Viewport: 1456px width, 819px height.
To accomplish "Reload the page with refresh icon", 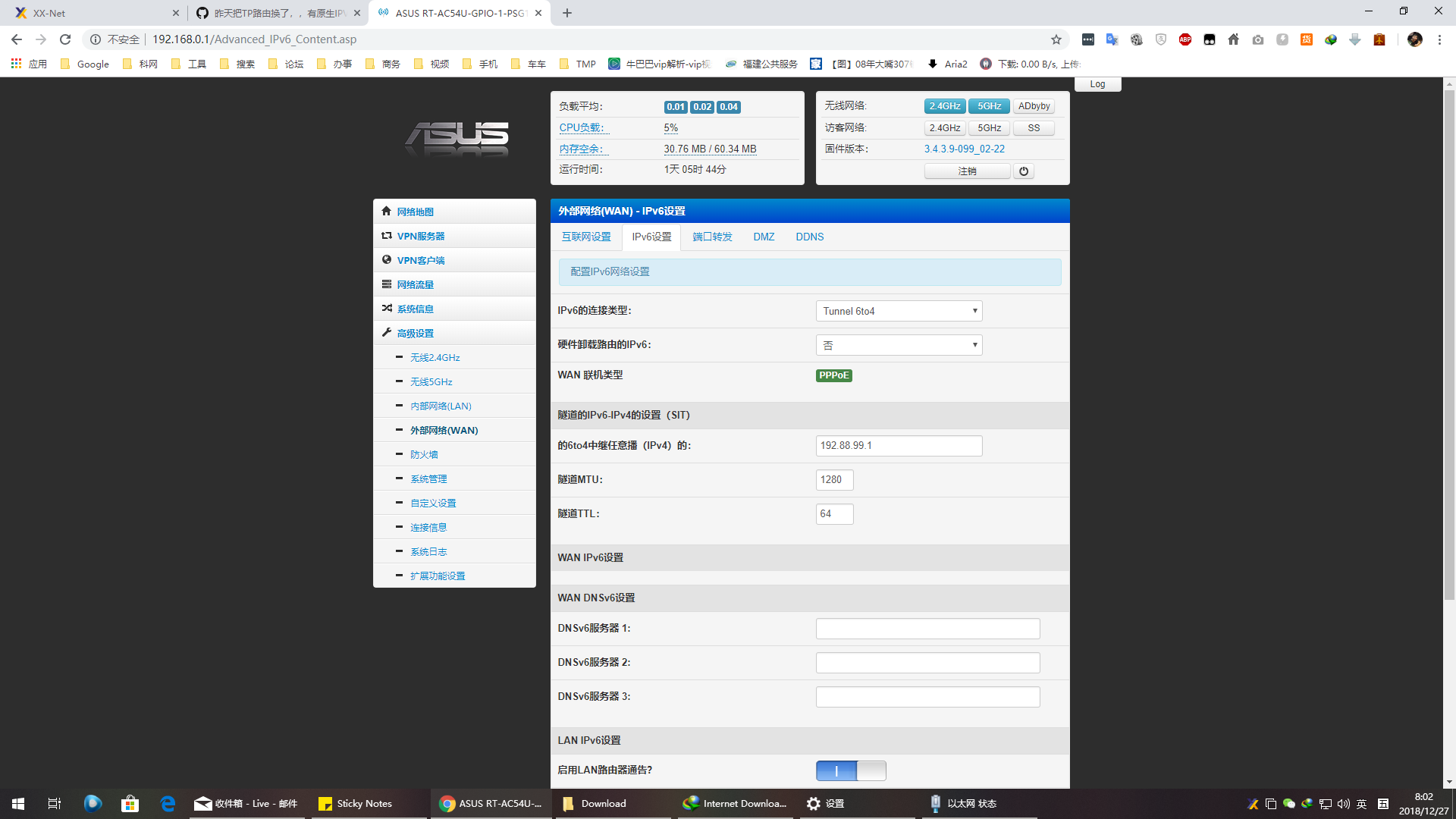I will (65, 39).
